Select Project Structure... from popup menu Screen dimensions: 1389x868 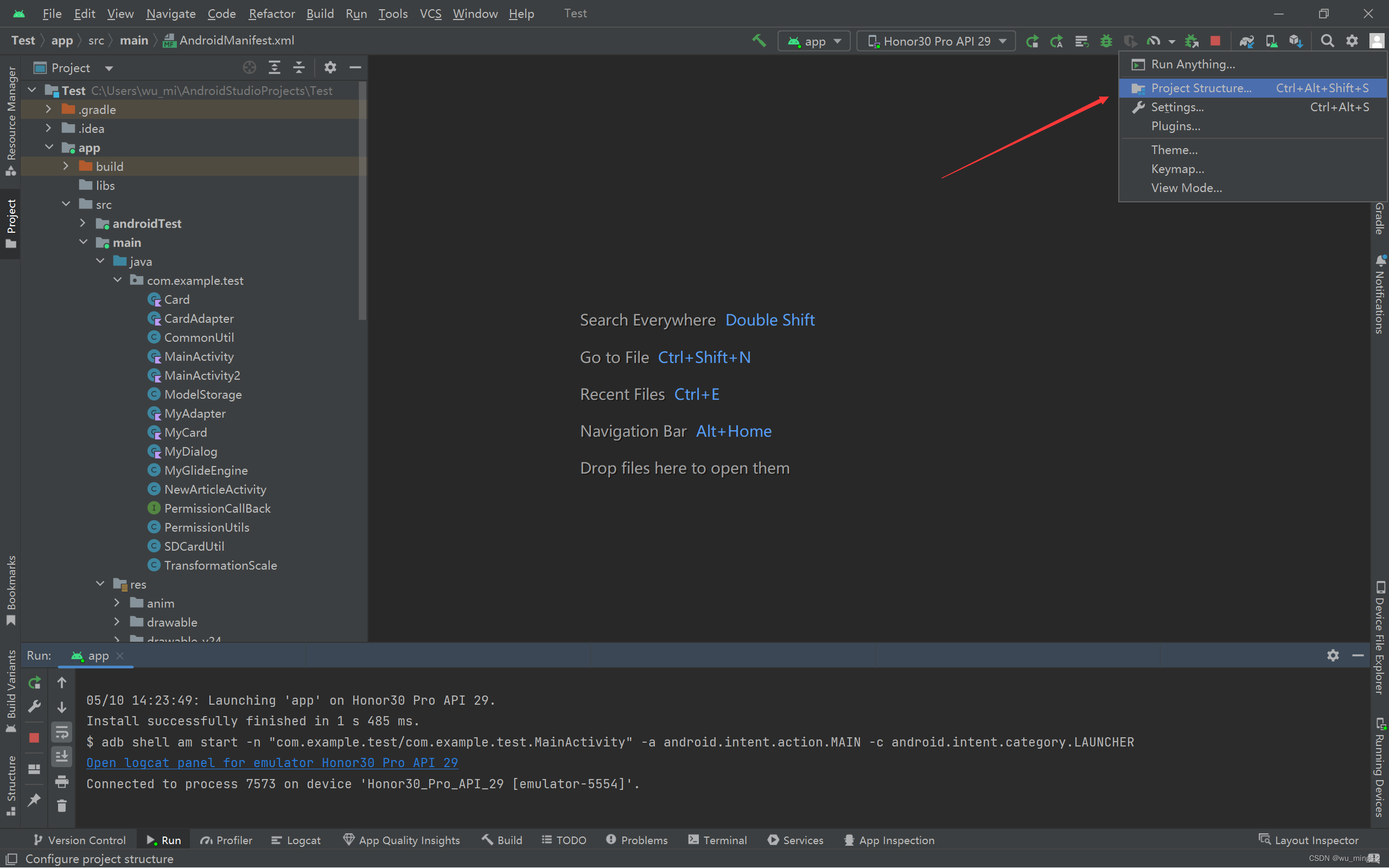1252,88
